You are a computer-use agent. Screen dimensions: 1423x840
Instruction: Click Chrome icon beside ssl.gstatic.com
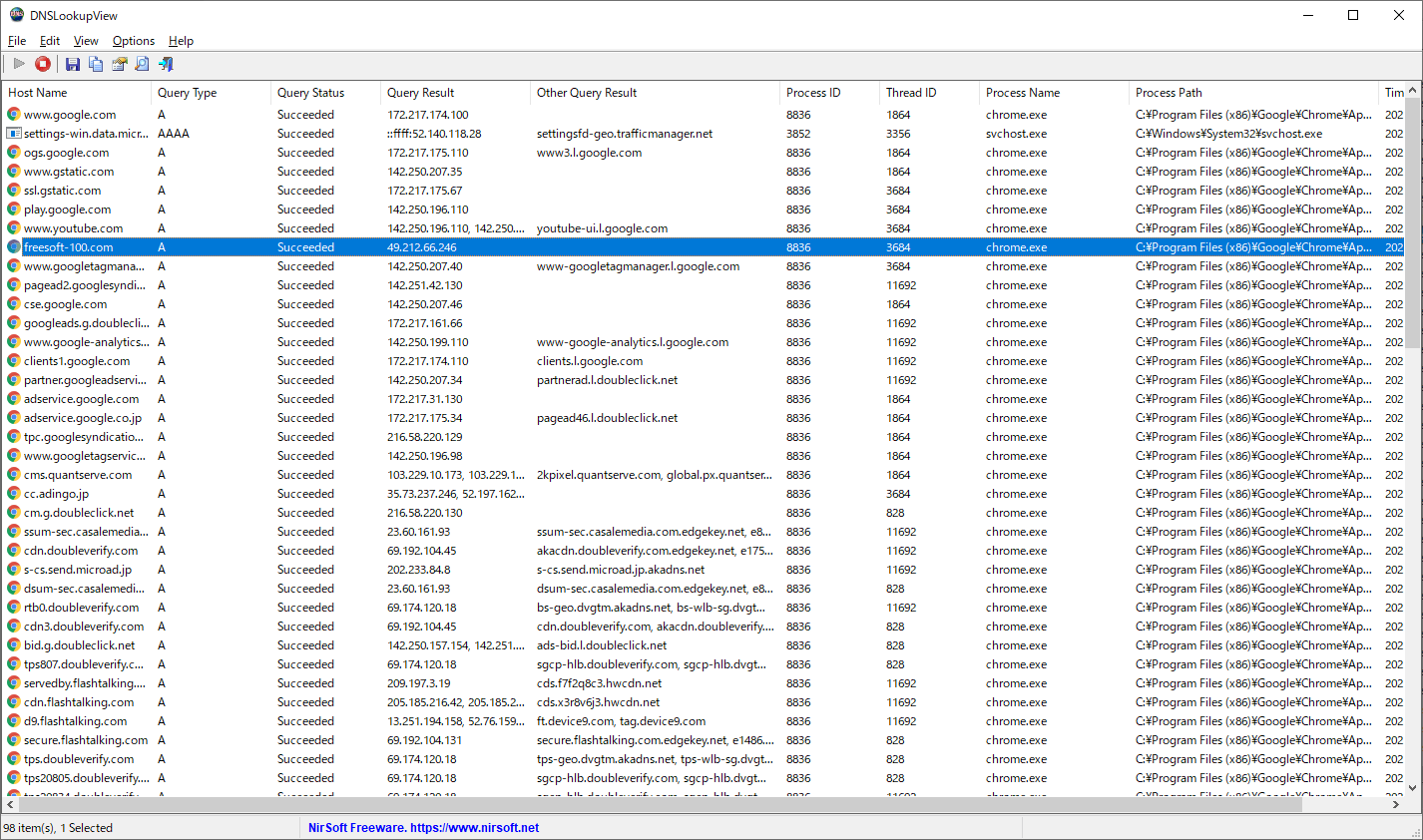click(14, 191)
